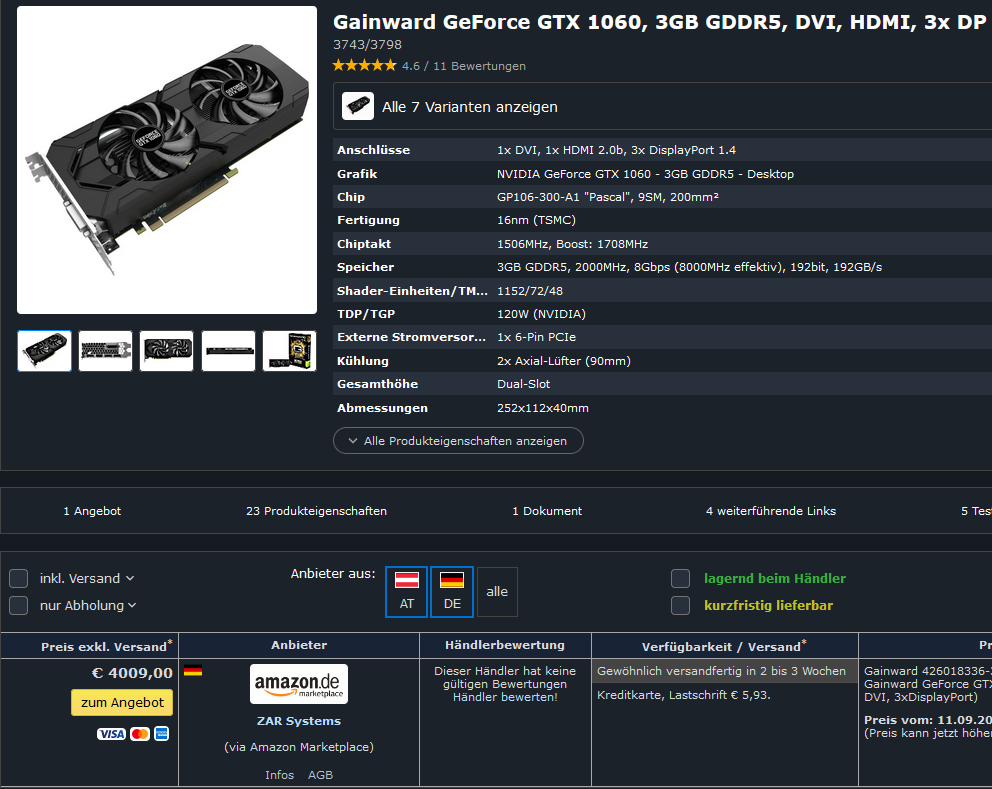Click the German flag DE vendor filter
This screenshot has height=789, width=992.
[452, 592]
